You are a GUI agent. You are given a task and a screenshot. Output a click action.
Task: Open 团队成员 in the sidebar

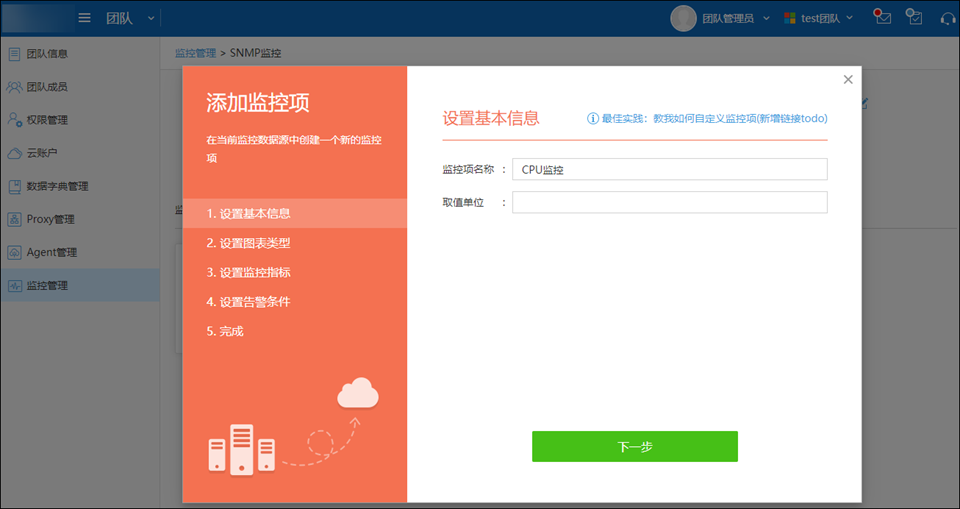point(80,87)
